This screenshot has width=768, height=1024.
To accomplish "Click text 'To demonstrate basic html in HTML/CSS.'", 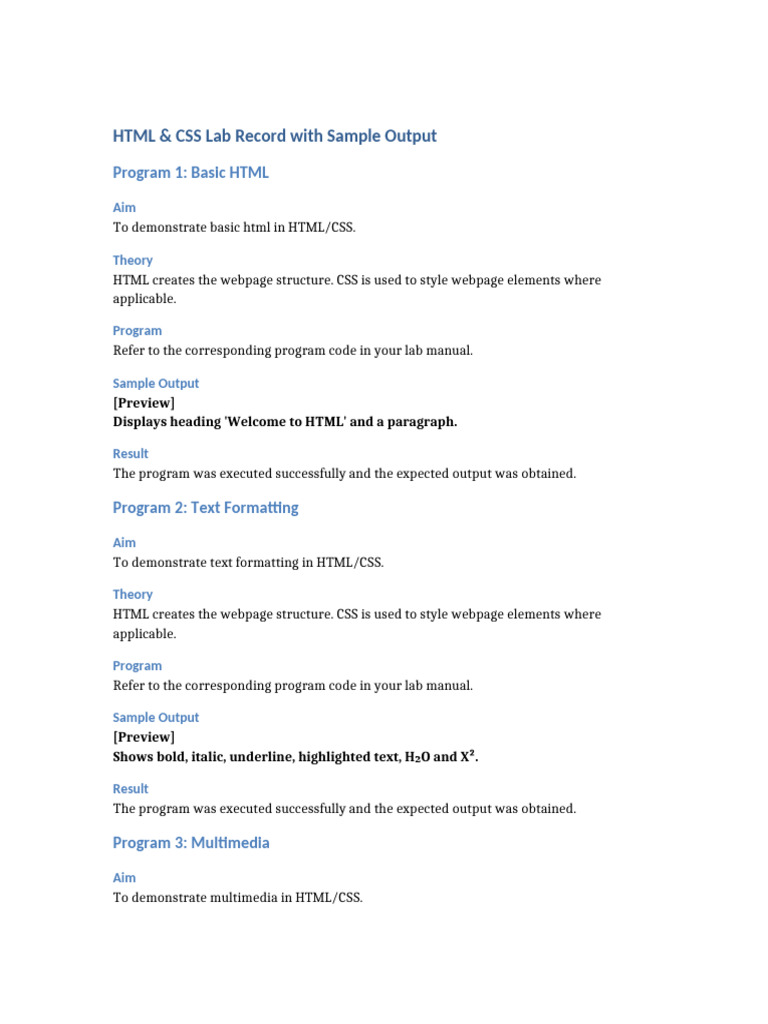I will pos(234,227).
